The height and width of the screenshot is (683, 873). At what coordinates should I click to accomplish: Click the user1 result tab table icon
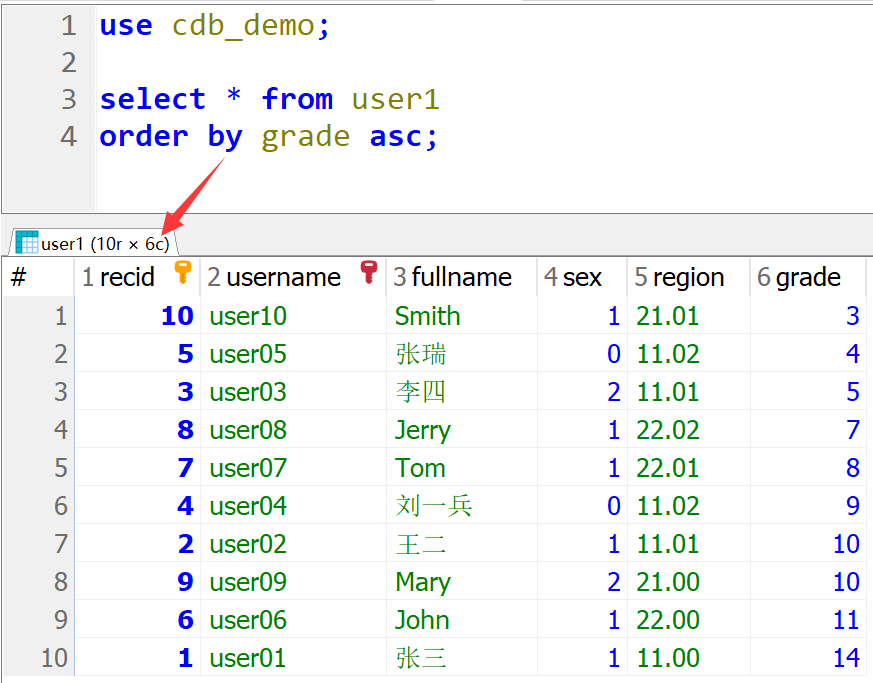27,242
